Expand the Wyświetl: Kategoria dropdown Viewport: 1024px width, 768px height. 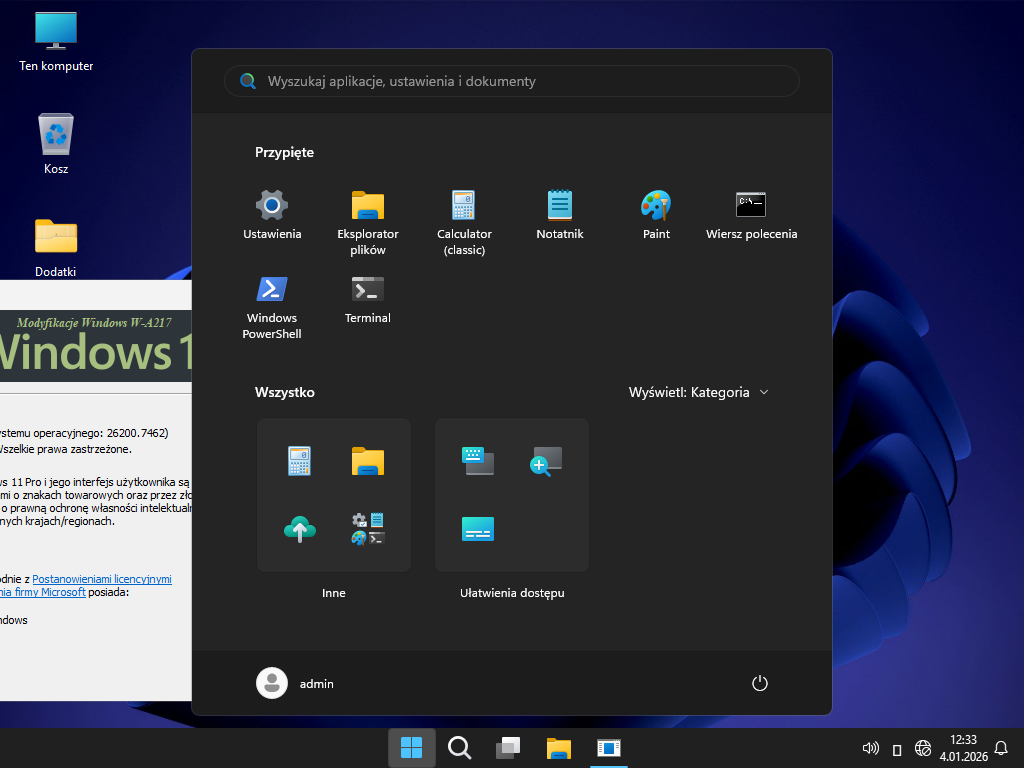pyautogui.click(x=698, y=392)
